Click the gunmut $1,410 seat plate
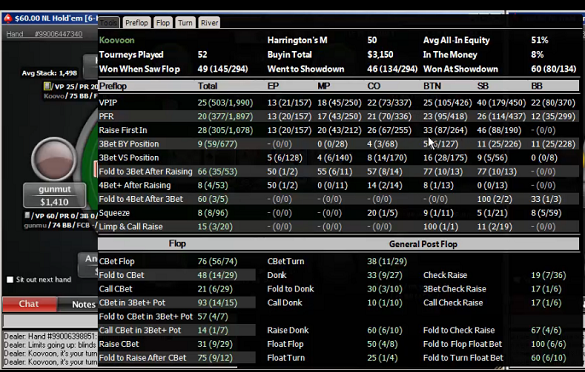Image resolution: width=585 pixels, height=372 pixels. pos(54,195)
